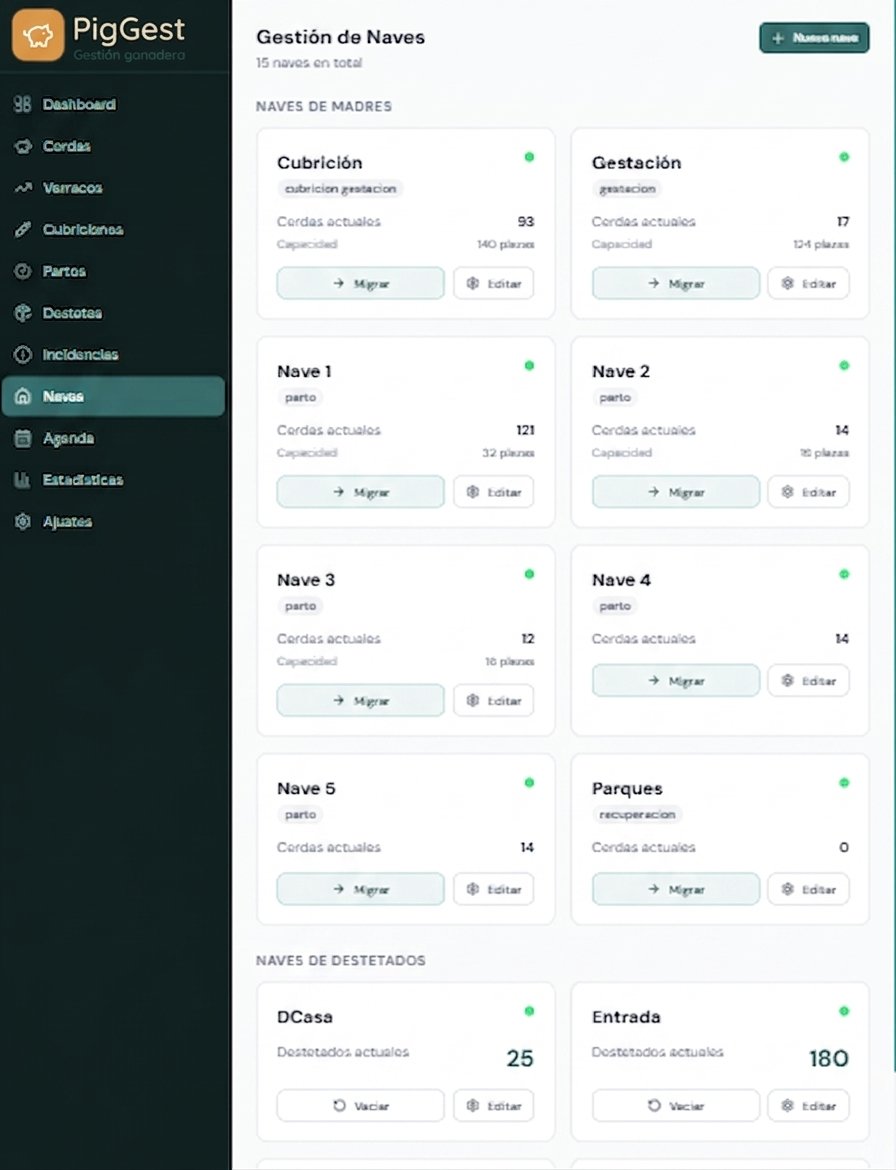Click the "cubricion gestacion" tag
Image resolution: width=896 pixels, height=1170 pixels.
click(340, 189)
